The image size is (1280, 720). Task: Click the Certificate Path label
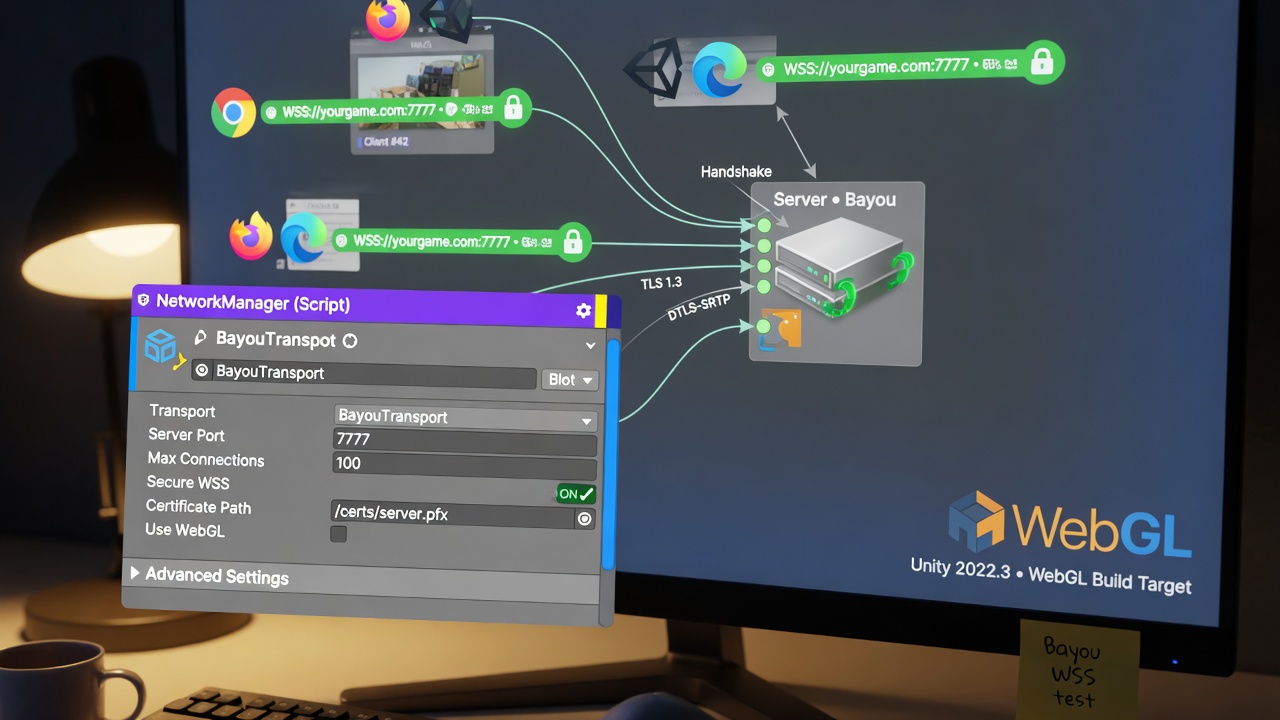[198, 507]
